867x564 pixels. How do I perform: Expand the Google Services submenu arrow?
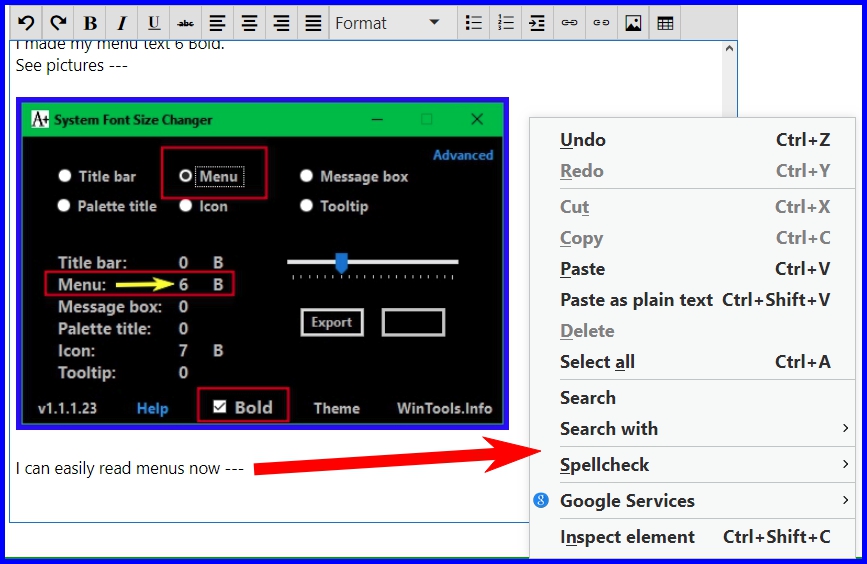click(845, 500)
